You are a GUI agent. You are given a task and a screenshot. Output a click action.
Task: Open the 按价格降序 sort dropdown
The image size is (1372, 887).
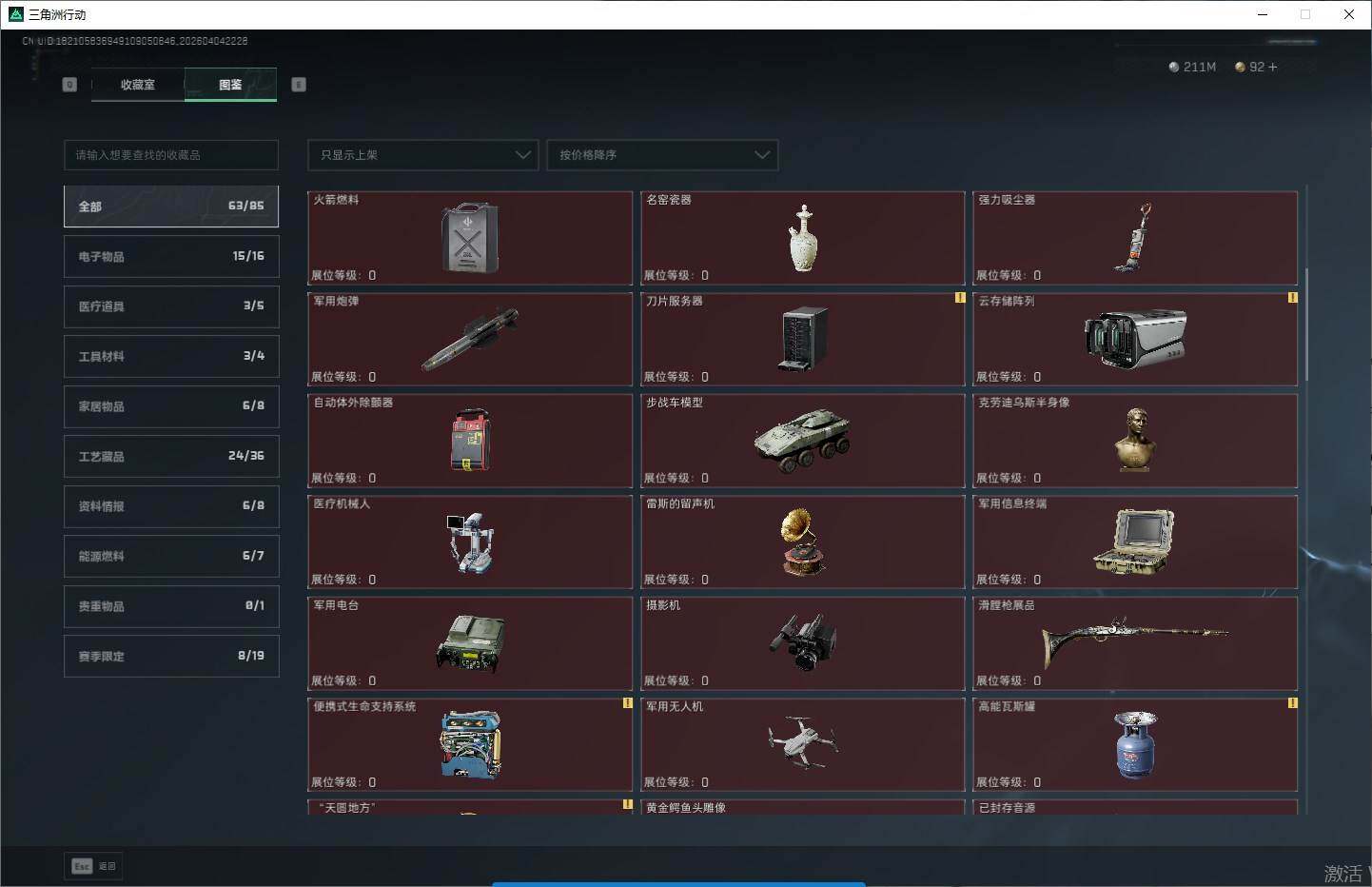[x=662, y=155]
